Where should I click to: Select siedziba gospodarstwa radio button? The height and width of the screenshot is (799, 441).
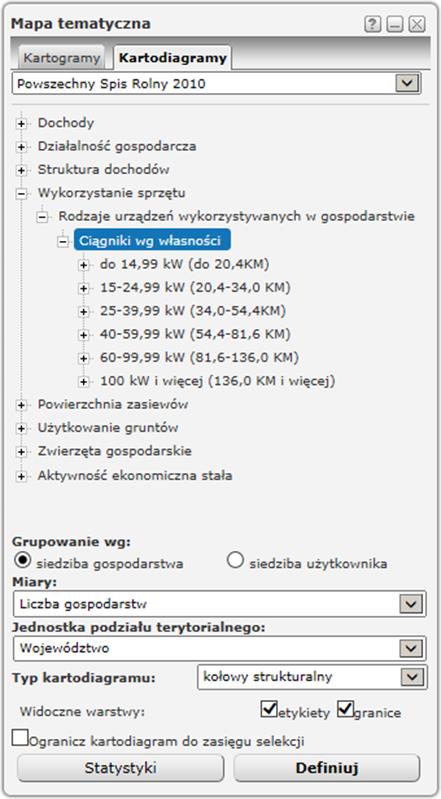coord(23,560)
